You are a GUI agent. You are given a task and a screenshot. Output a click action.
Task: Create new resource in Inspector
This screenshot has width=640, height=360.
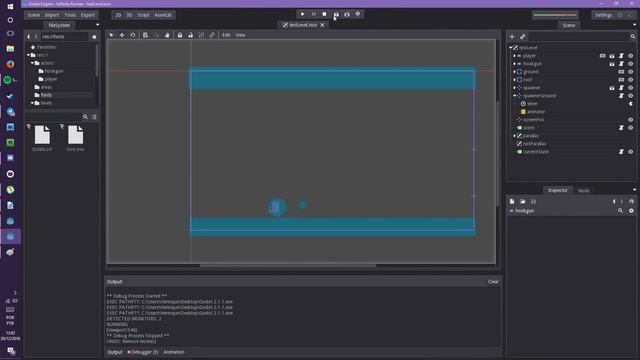pyautogui.click(x=512, y=201)
